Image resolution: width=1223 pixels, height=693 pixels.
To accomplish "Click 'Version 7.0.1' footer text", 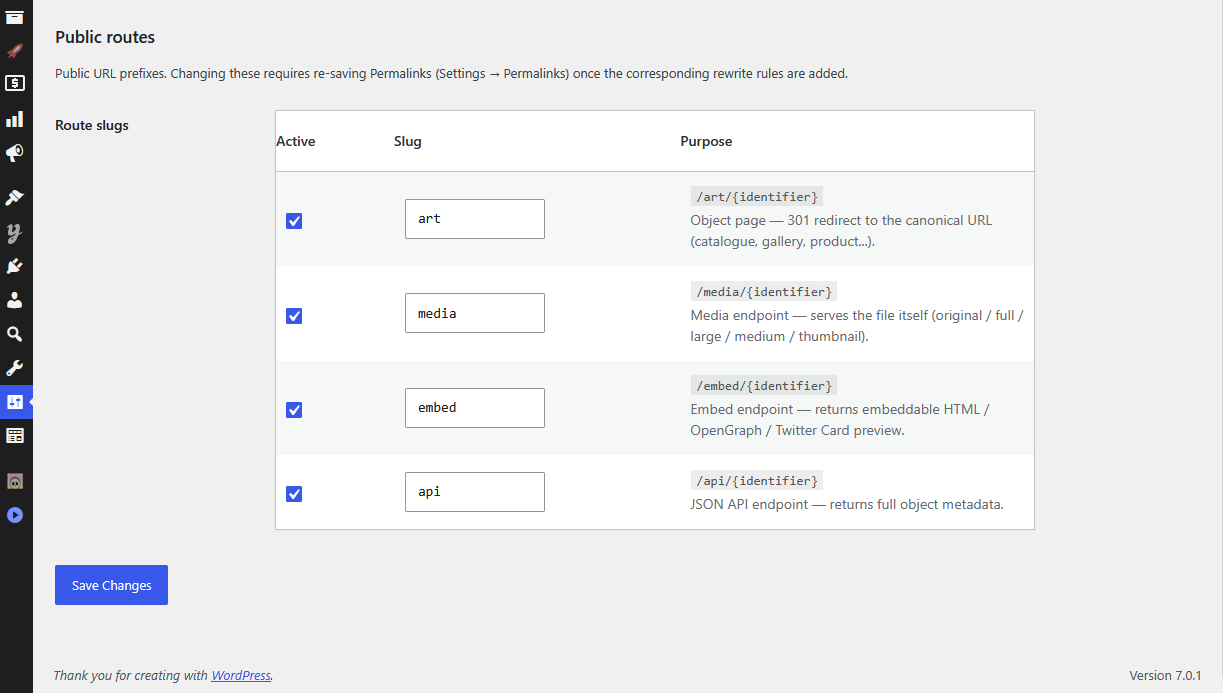I will coord(1165,675).
